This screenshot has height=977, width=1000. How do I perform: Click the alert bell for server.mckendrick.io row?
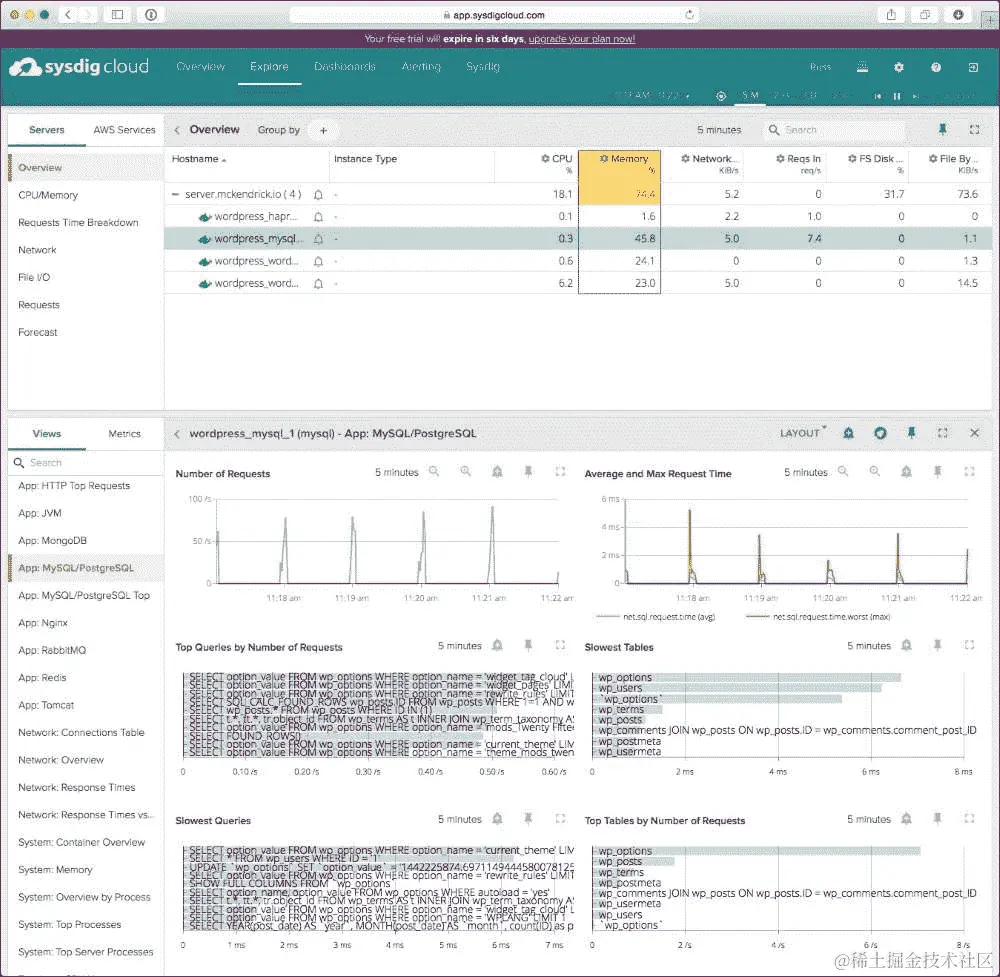point(318,195)
